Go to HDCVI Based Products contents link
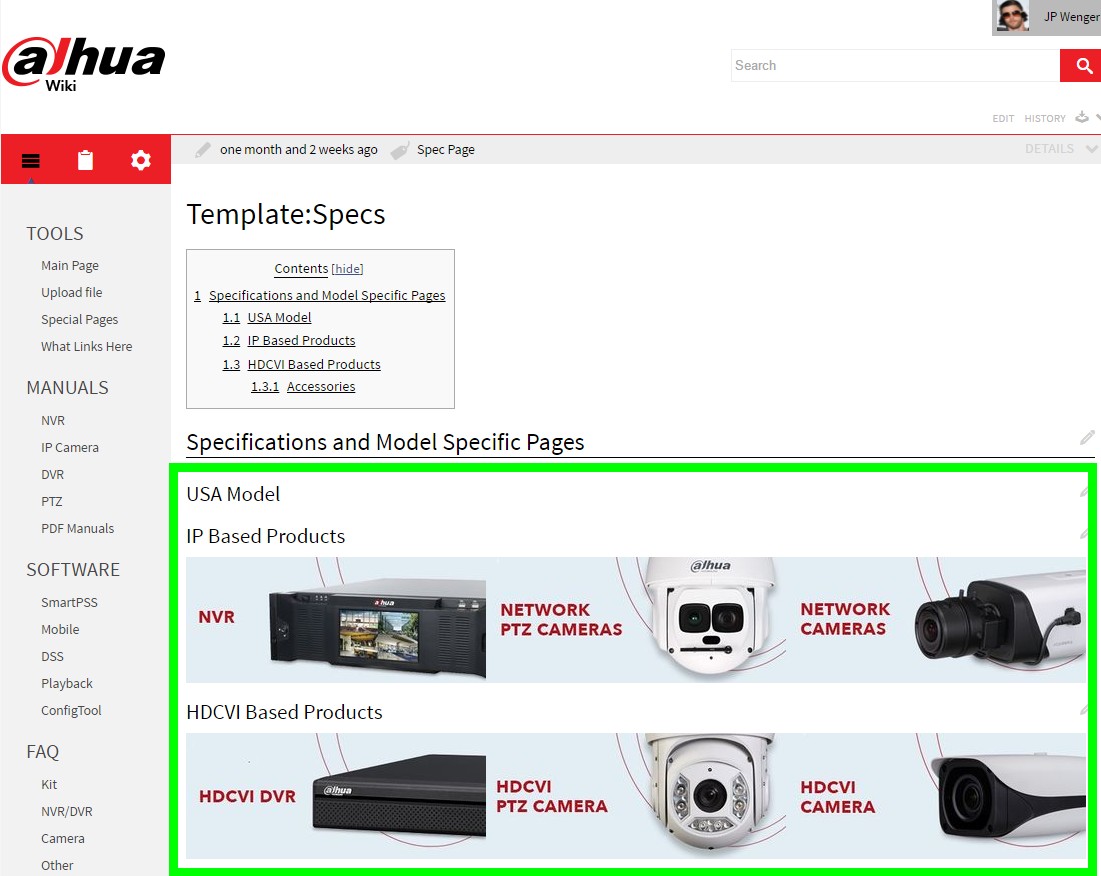This screenshot has height=876, width=1101. click(x=314, y=364)
